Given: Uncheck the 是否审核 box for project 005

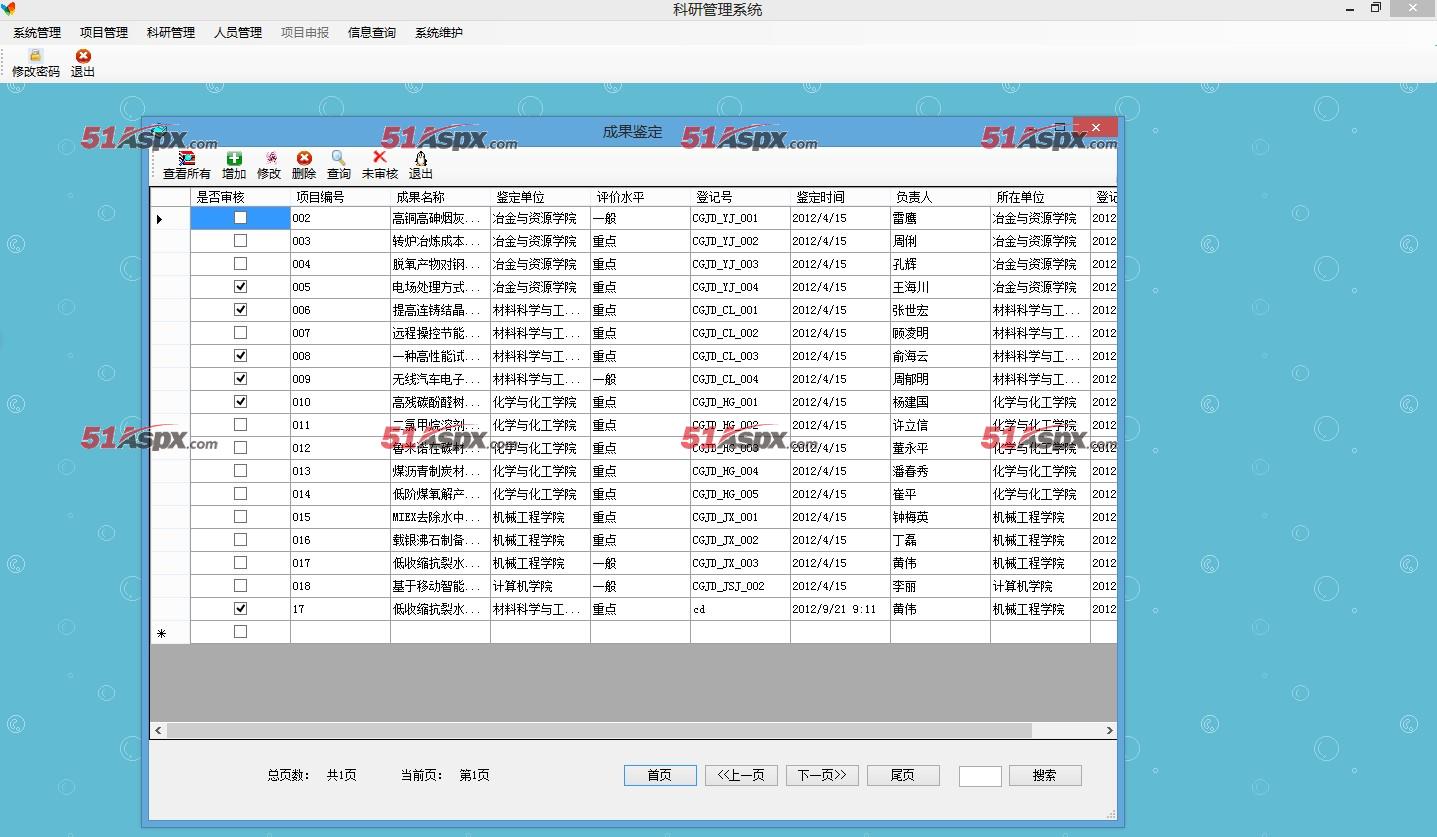Looking at the screenshot, I should [240, 287].
